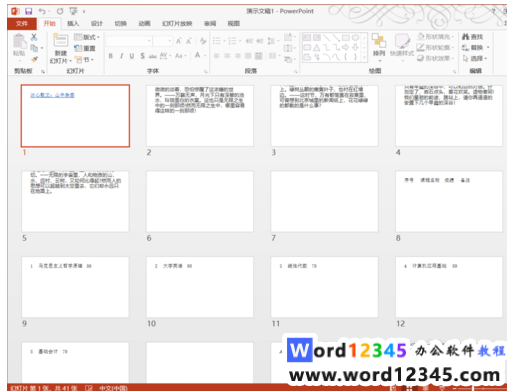Expand the shapes gallery More arrow

[364, 58]
